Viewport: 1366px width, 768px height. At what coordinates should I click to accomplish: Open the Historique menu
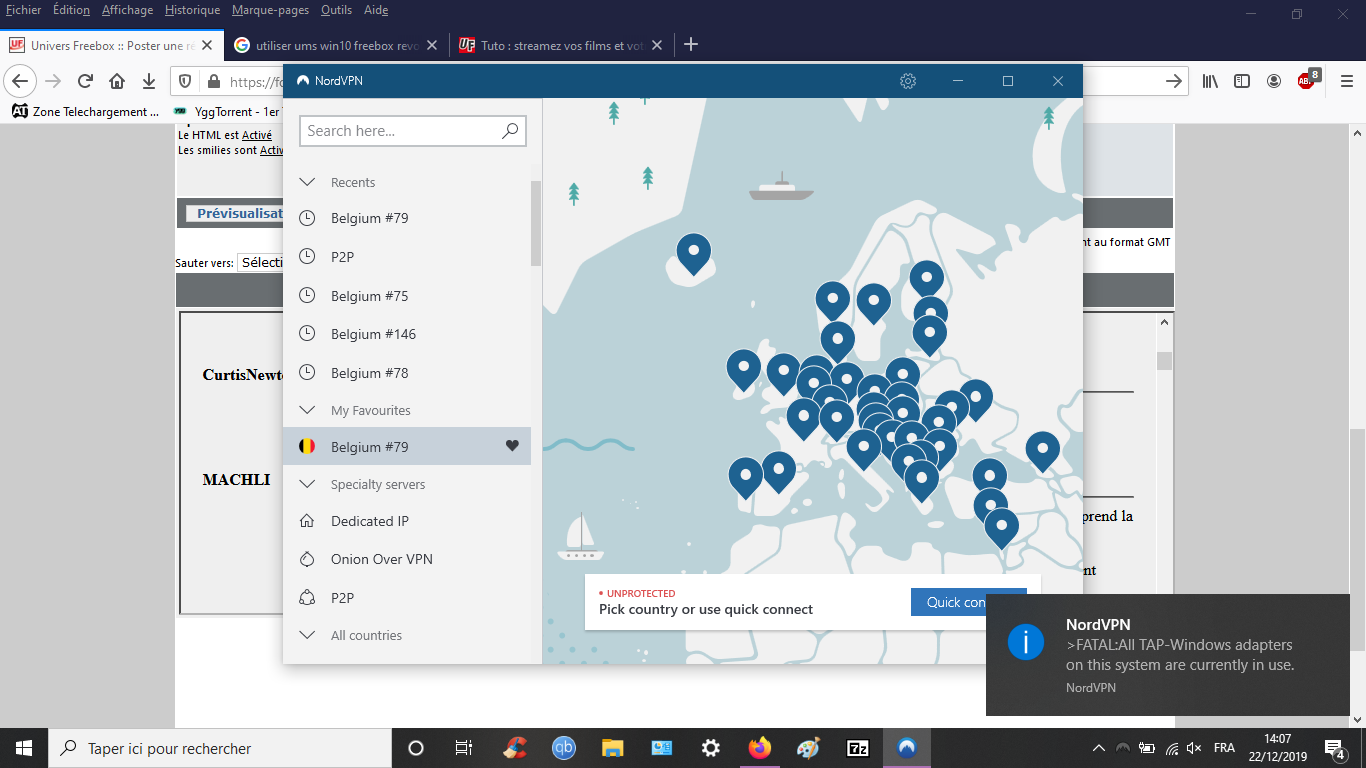[x=192, y=10]
